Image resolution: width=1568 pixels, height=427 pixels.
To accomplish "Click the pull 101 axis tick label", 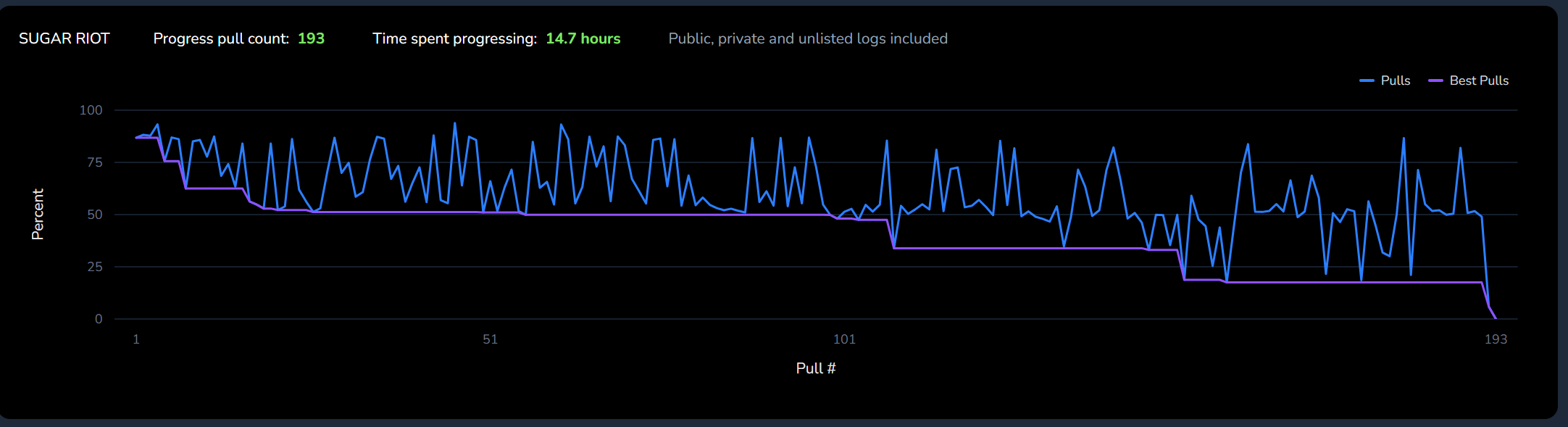I will click(x=845, y=339).
